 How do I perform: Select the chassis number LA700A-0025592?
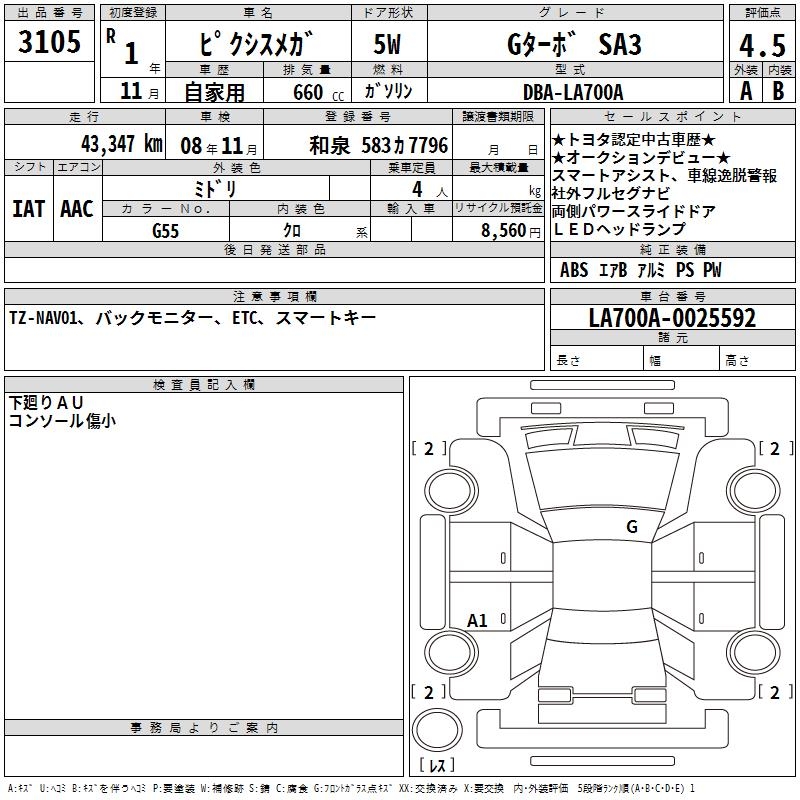click(x=672, y=318)
